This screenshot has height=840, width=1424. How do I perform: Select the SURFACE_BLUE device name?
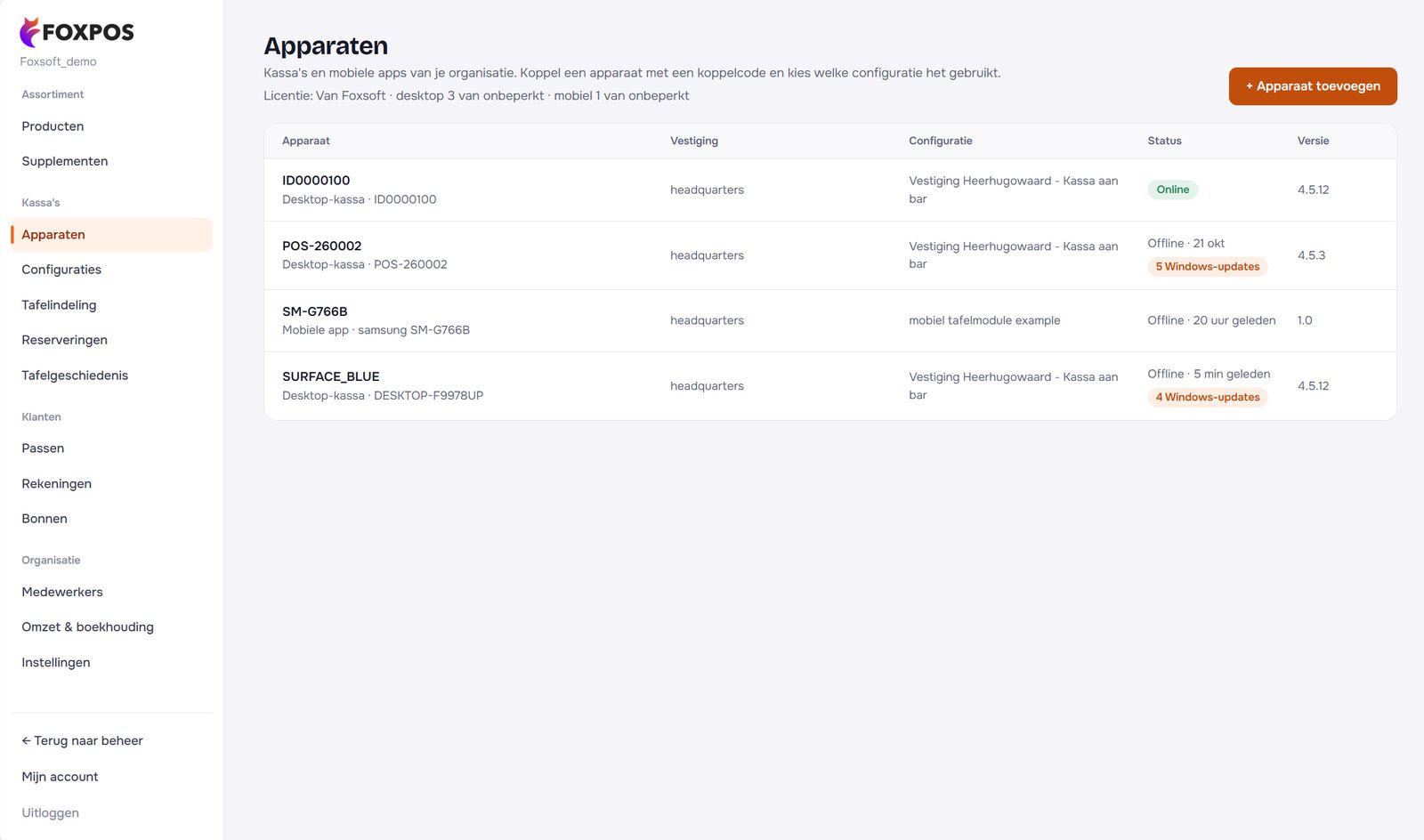click(331, 376)
